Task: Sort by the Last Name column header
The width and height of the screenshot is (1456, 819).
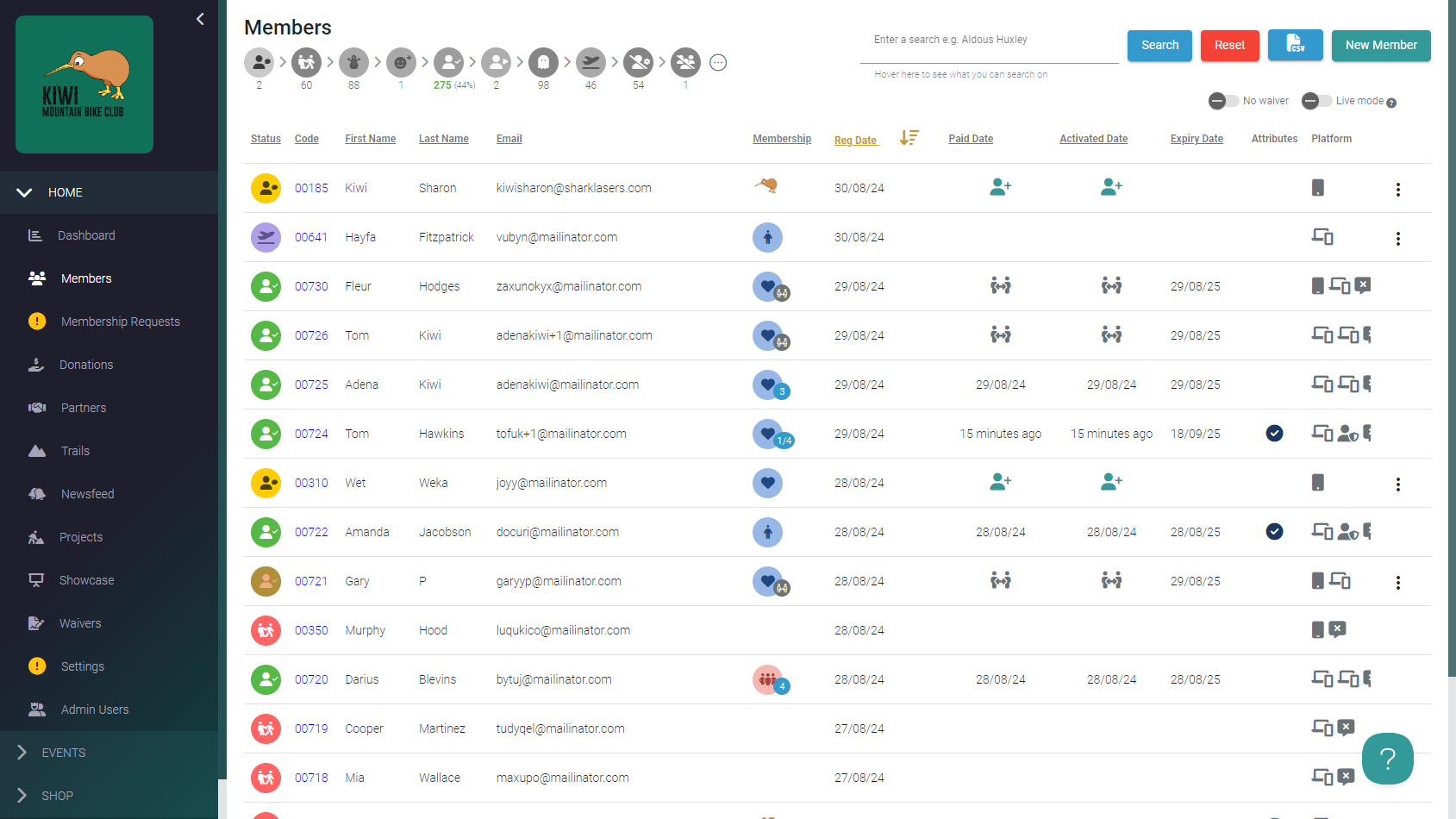Action: click(x=444, y=139)
